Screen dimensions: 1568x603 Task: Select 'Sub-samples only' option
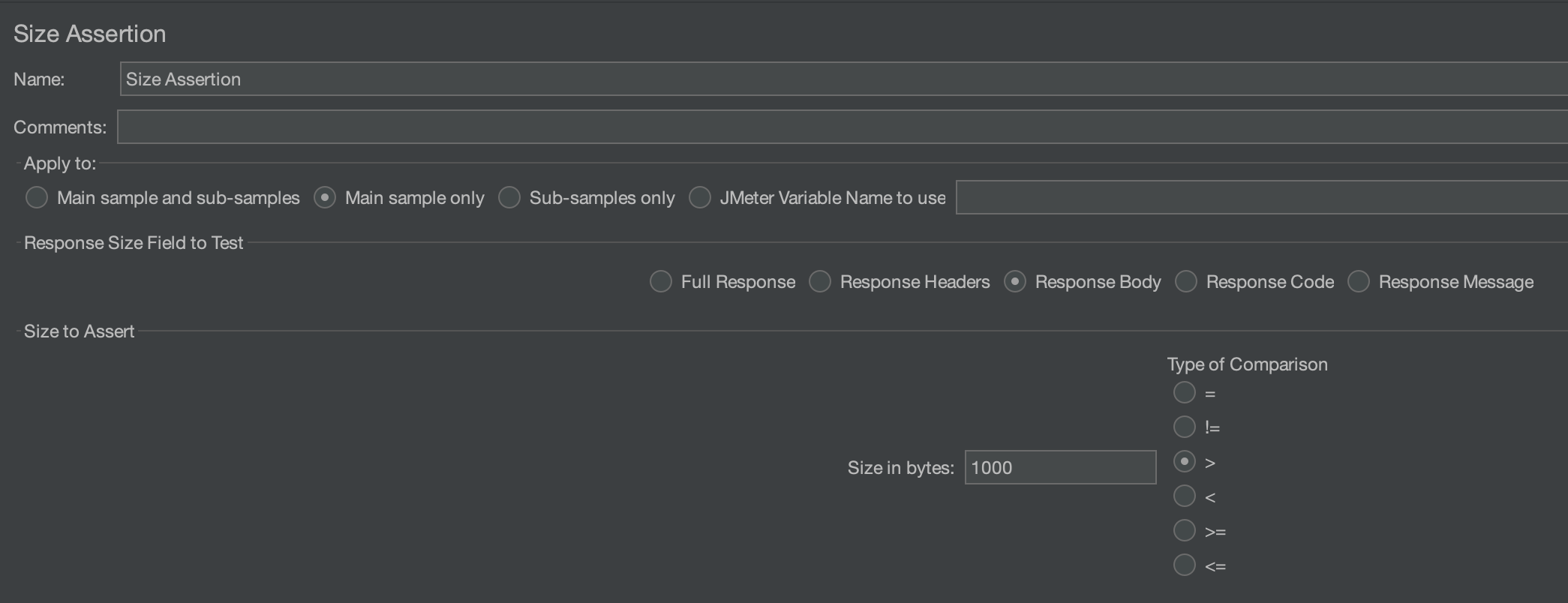[x=509, y=198]
